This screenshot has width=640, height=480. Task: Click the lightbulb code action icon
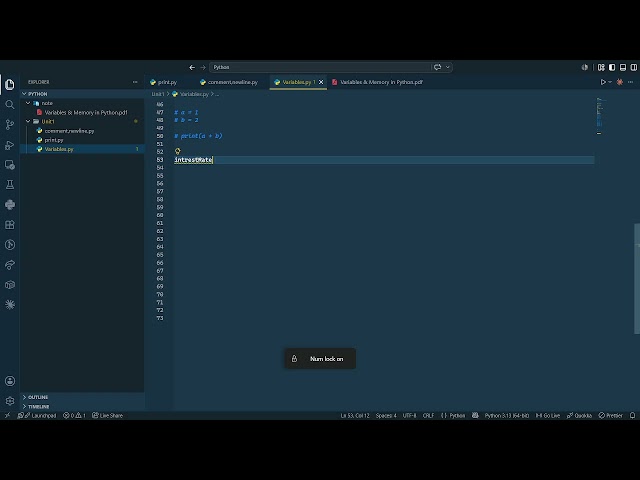click(178, 151)
